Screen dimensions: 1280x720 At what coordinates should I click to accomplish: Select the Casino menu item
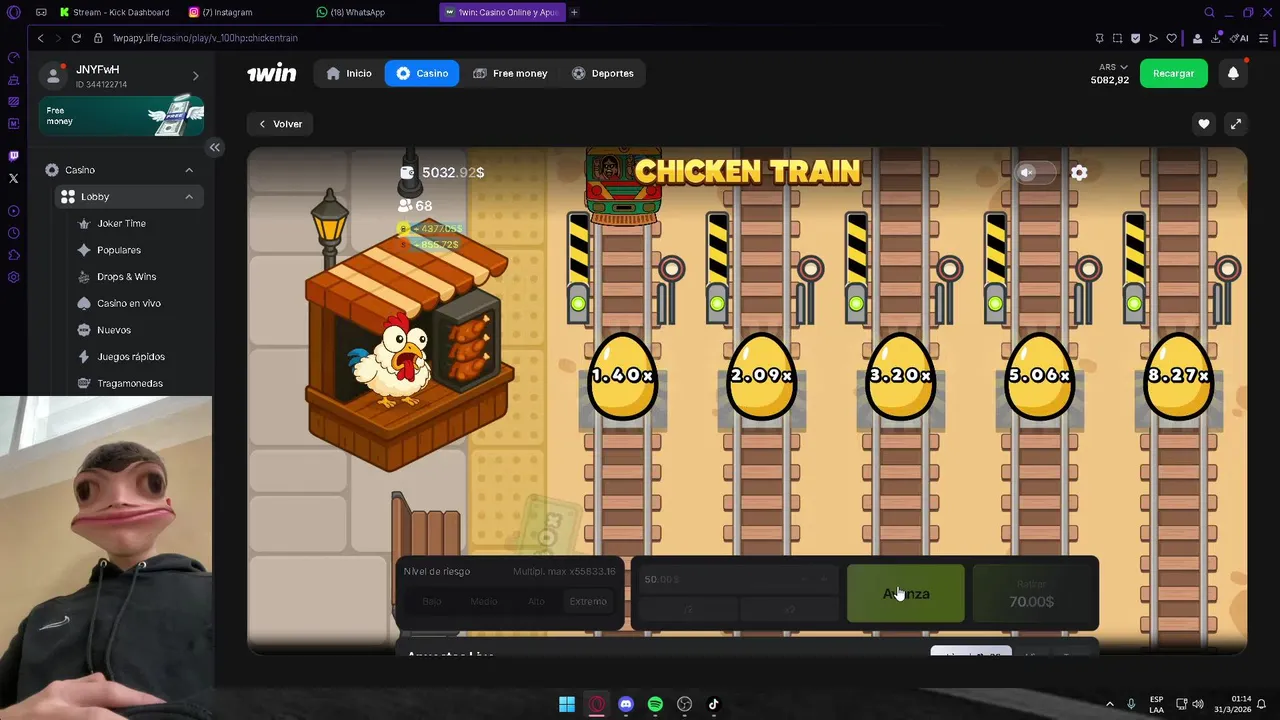[422, 73]
